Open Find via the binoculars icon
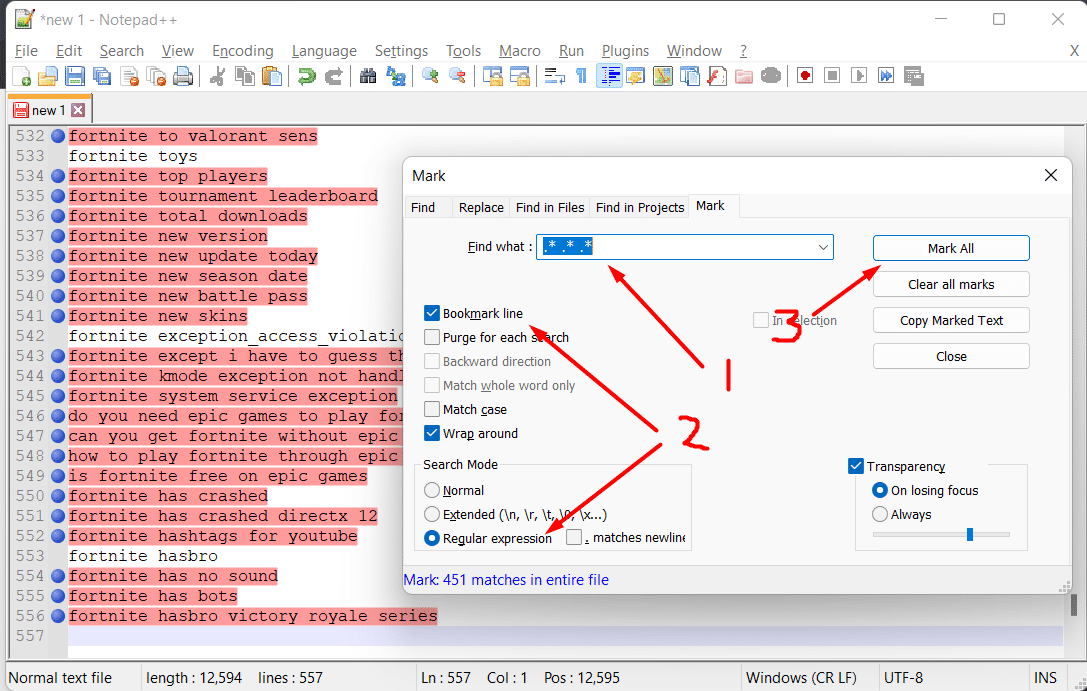 click(367, 76)
